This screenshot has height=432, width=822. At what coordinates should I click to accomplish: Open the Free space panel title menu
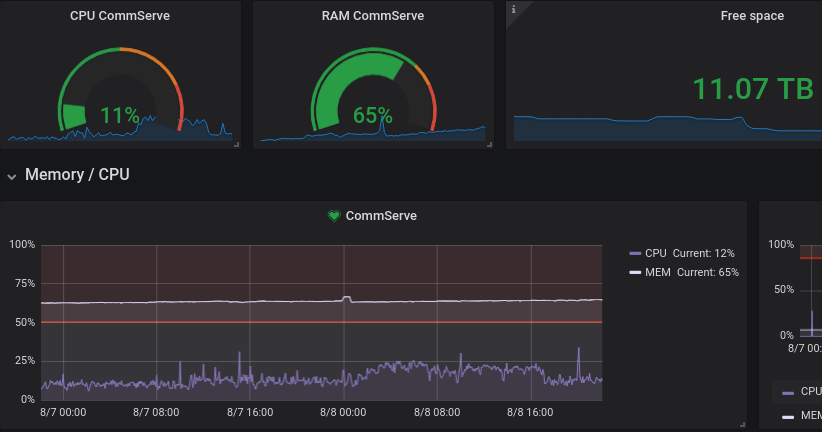tap(752, 16)
